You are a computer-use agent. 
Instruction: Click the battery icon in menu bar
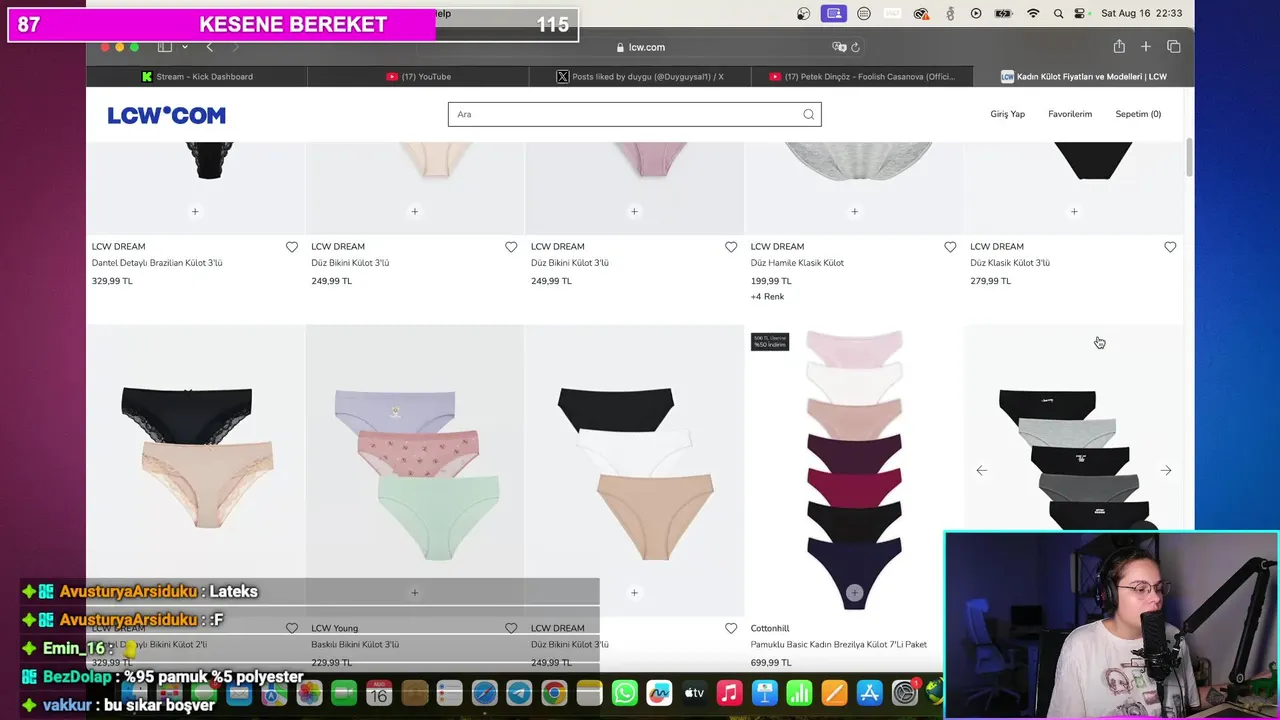point(1003,13)
